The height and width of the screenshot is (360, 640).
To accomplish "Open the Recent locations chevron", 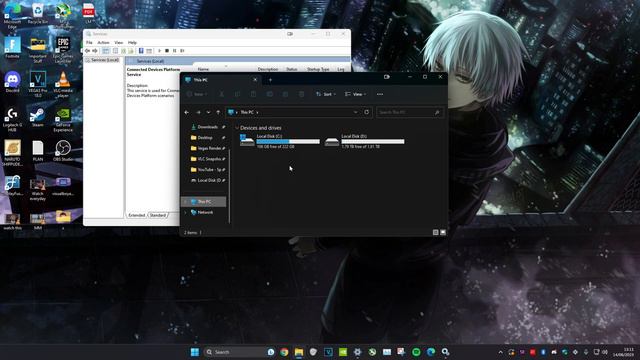I will [x=209, y=112].
